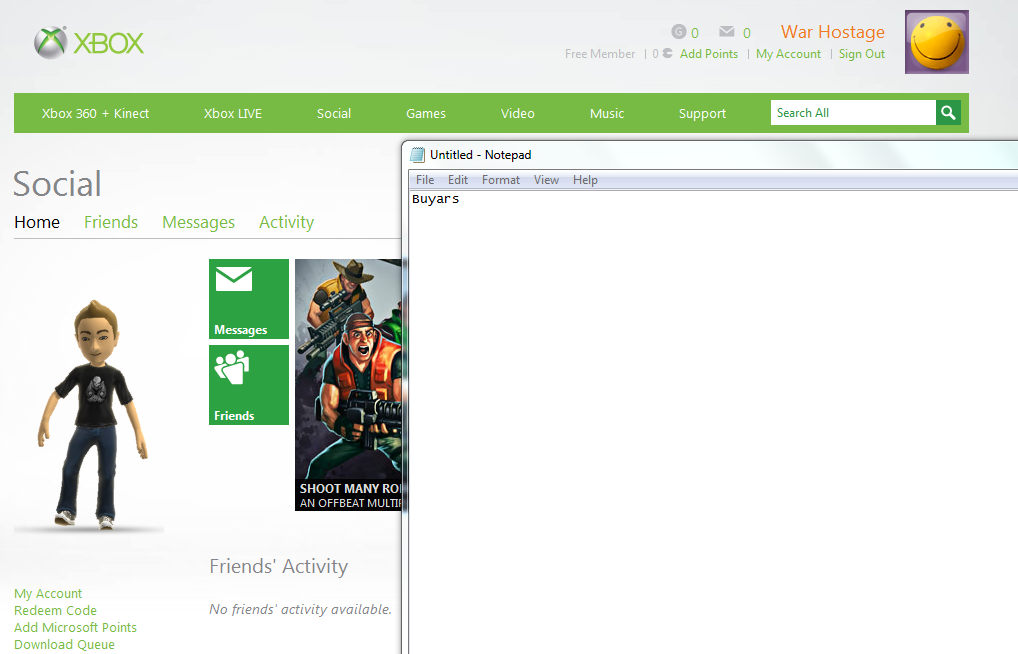Open Notepad Format menu
Screen dimensions: 1018x654
coord(501,180)
